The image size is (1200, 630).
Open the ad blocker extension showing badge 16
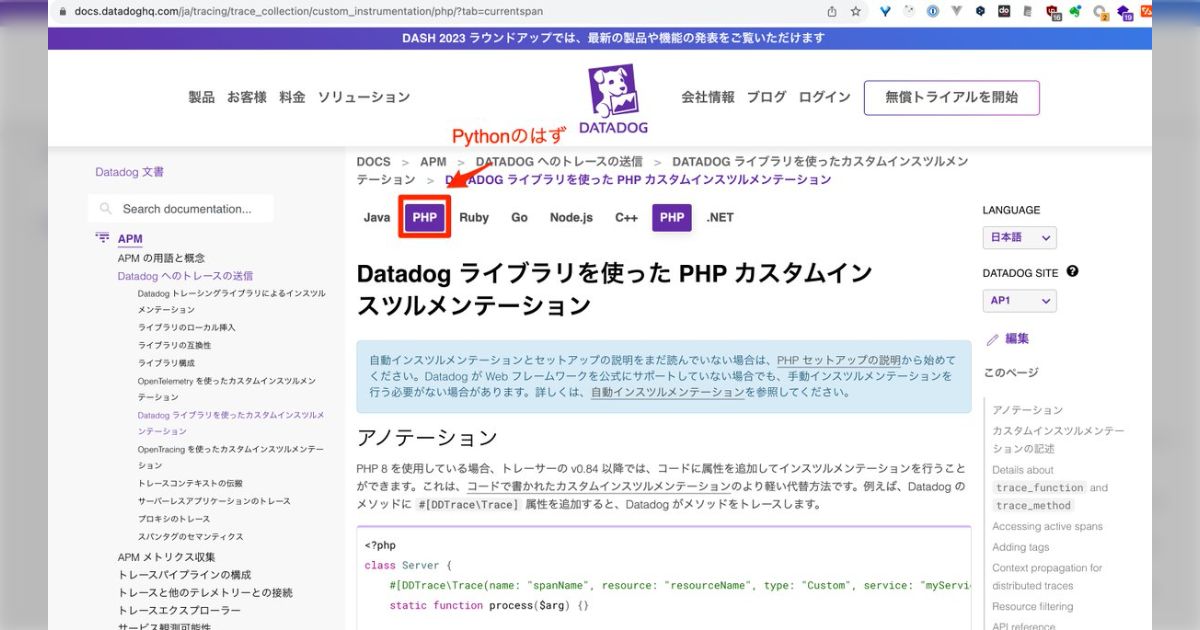coord(1050,11)
